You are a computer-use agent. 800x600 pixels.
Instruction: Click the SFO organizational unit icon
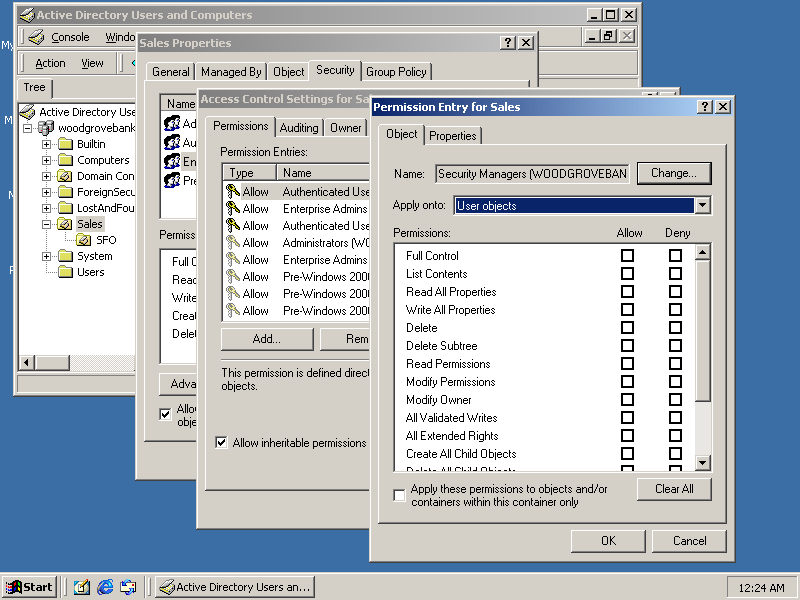(84, 240)
